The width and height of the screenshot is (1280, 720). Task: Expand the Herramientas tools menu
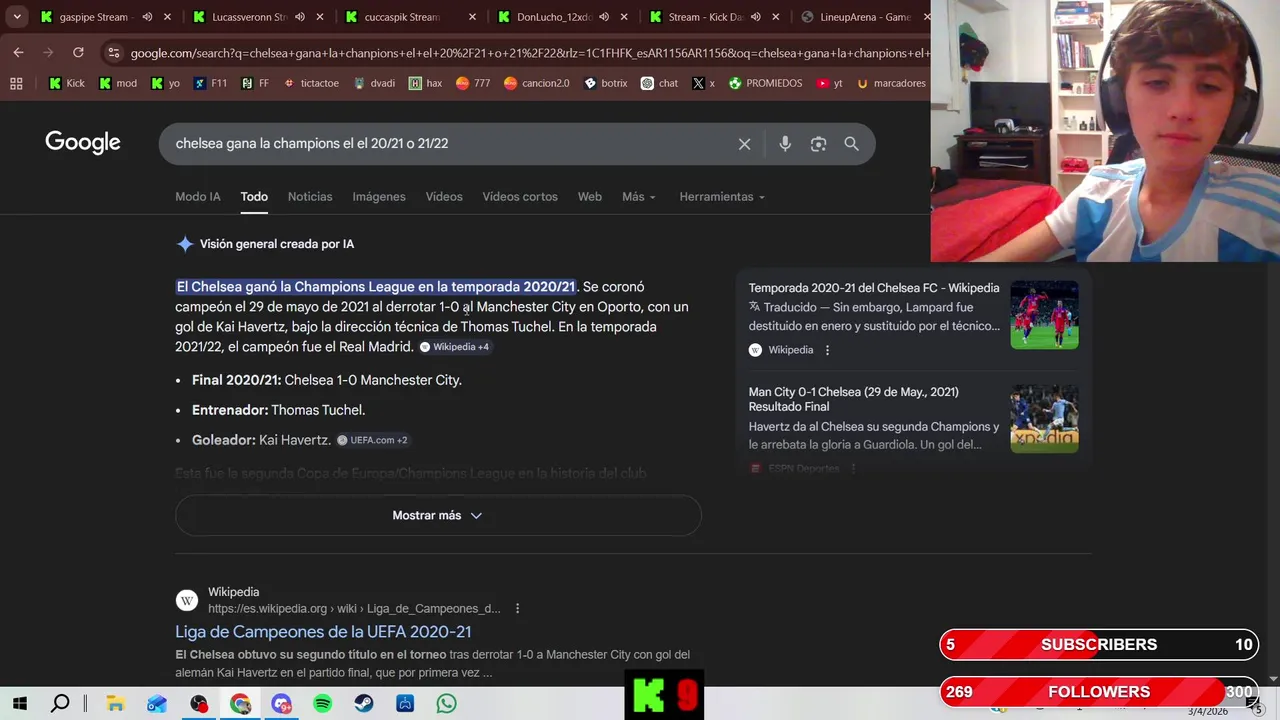click(x=722, y=197)
